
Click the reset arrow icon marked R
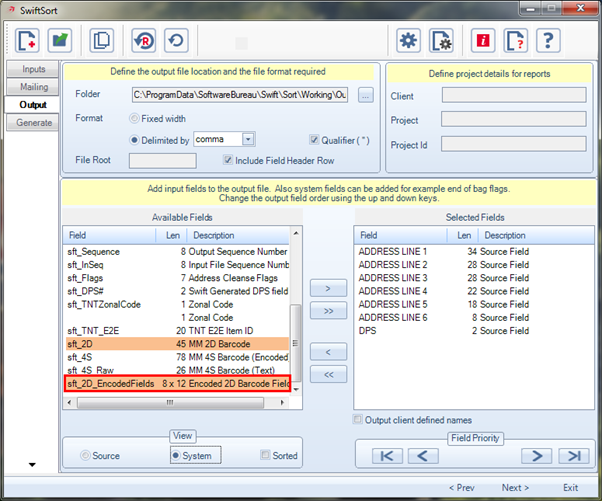(144, 40)
